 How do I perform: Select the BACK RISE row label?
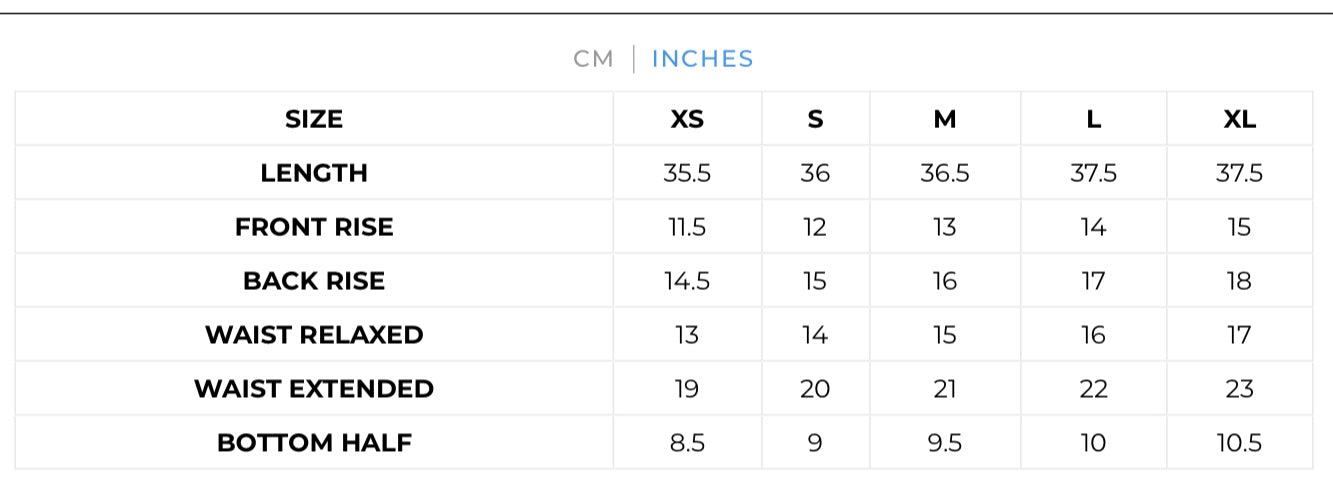[x=314, y=281]
